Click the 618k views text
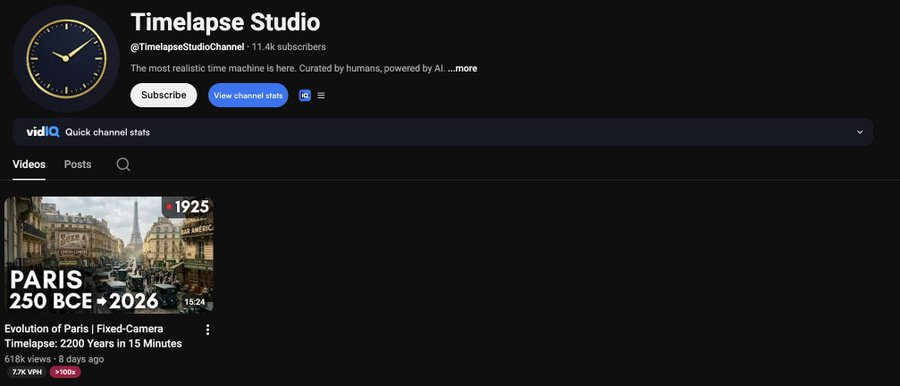Viewport: 900px width, 386px height. pyautogui.click(x=28, y=359)
